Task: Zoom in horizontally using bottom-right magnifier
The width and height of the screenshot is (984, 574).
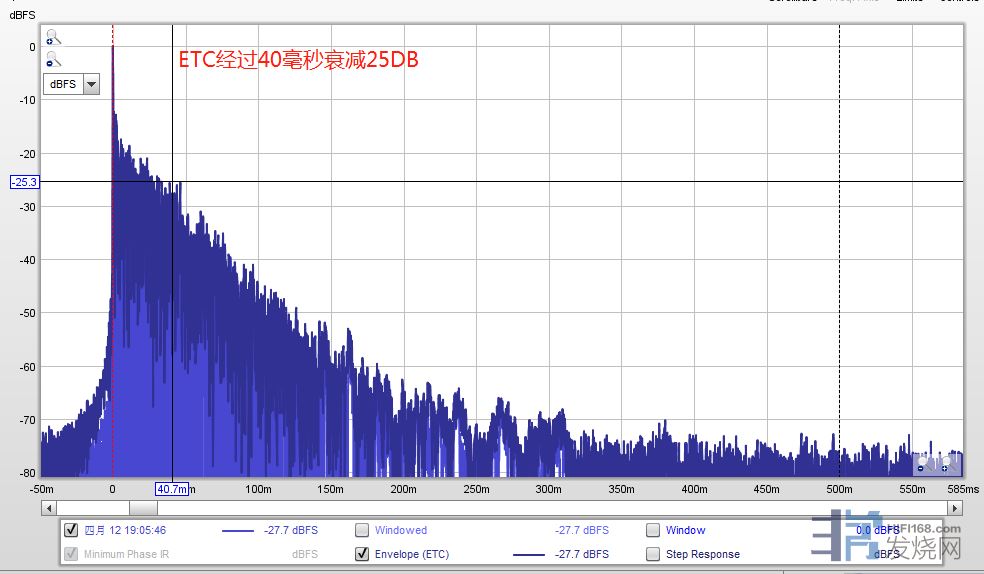Action: click(947, 465)
